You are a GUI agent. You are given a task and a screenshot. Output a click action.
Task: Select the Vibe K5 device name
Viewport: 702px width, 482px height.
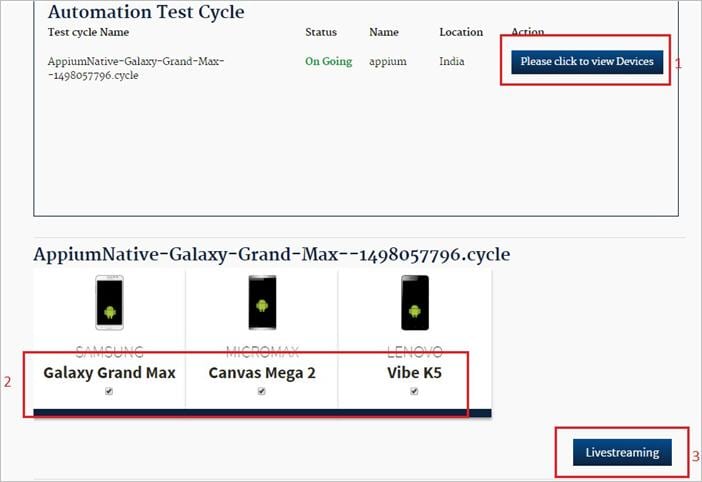pos(414,372)
